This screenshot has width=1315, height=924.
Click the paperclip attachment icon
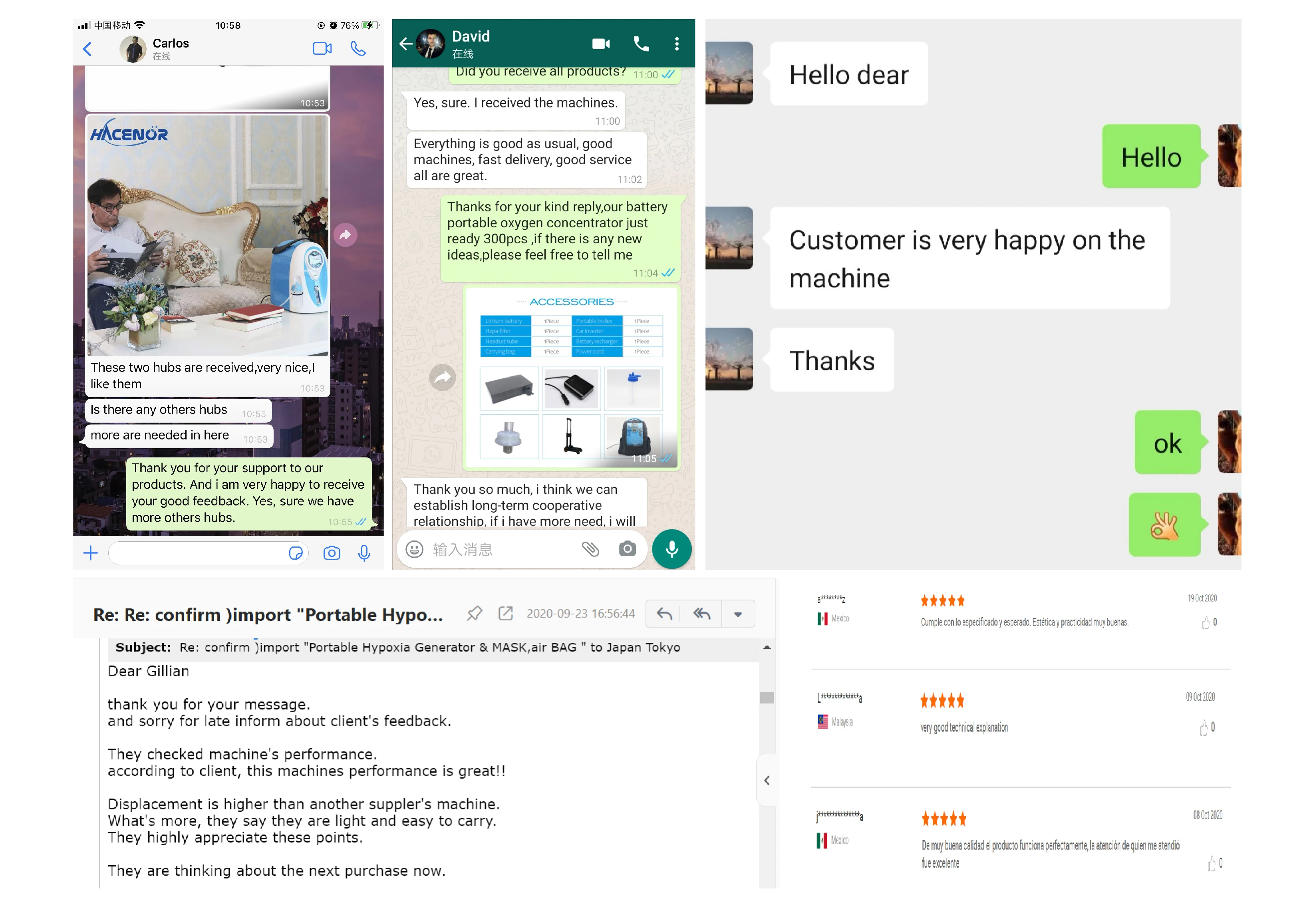(590, 549)
